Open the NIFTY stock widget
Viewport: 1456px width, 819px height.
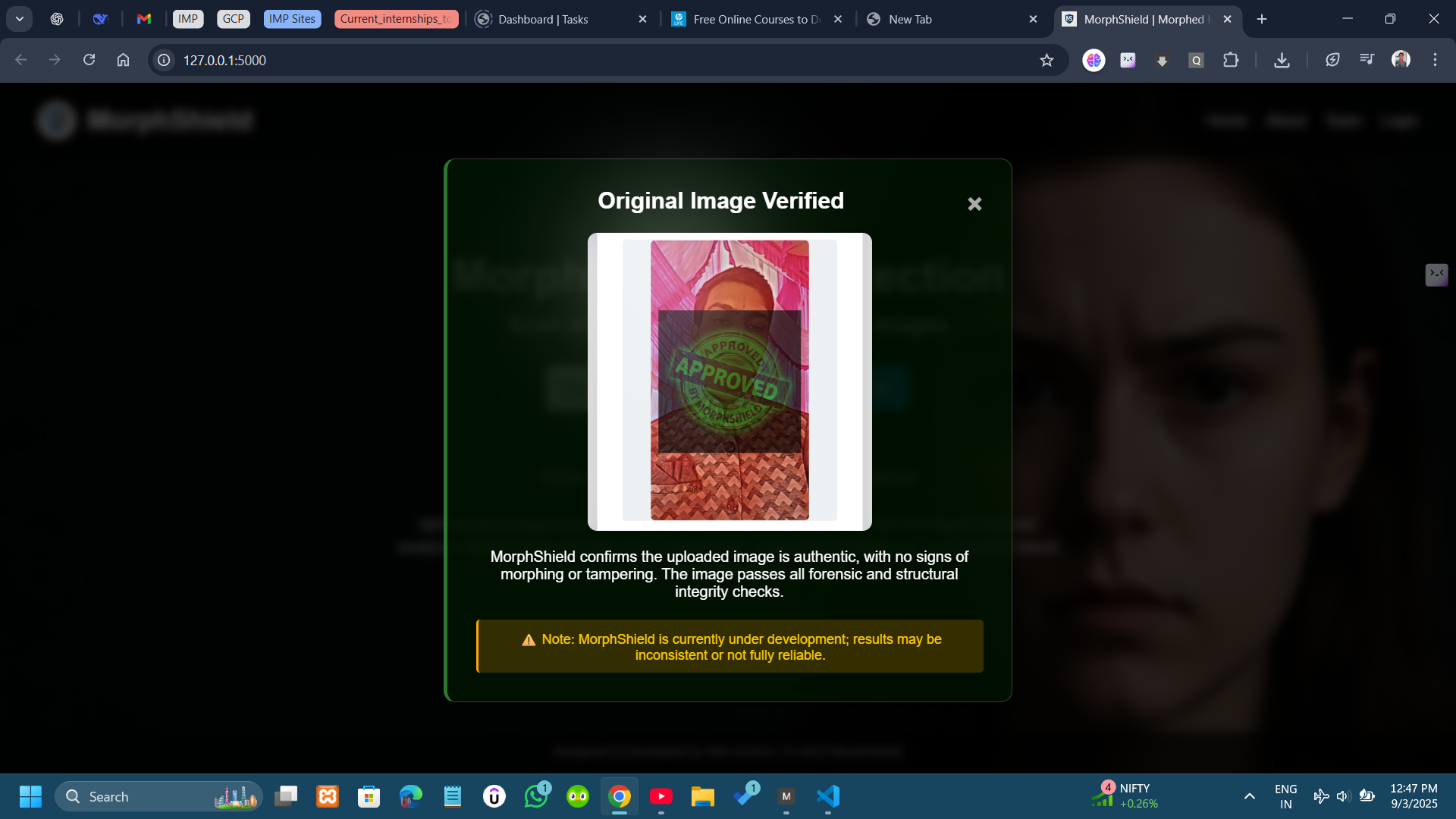click(x=1125, y=796)
